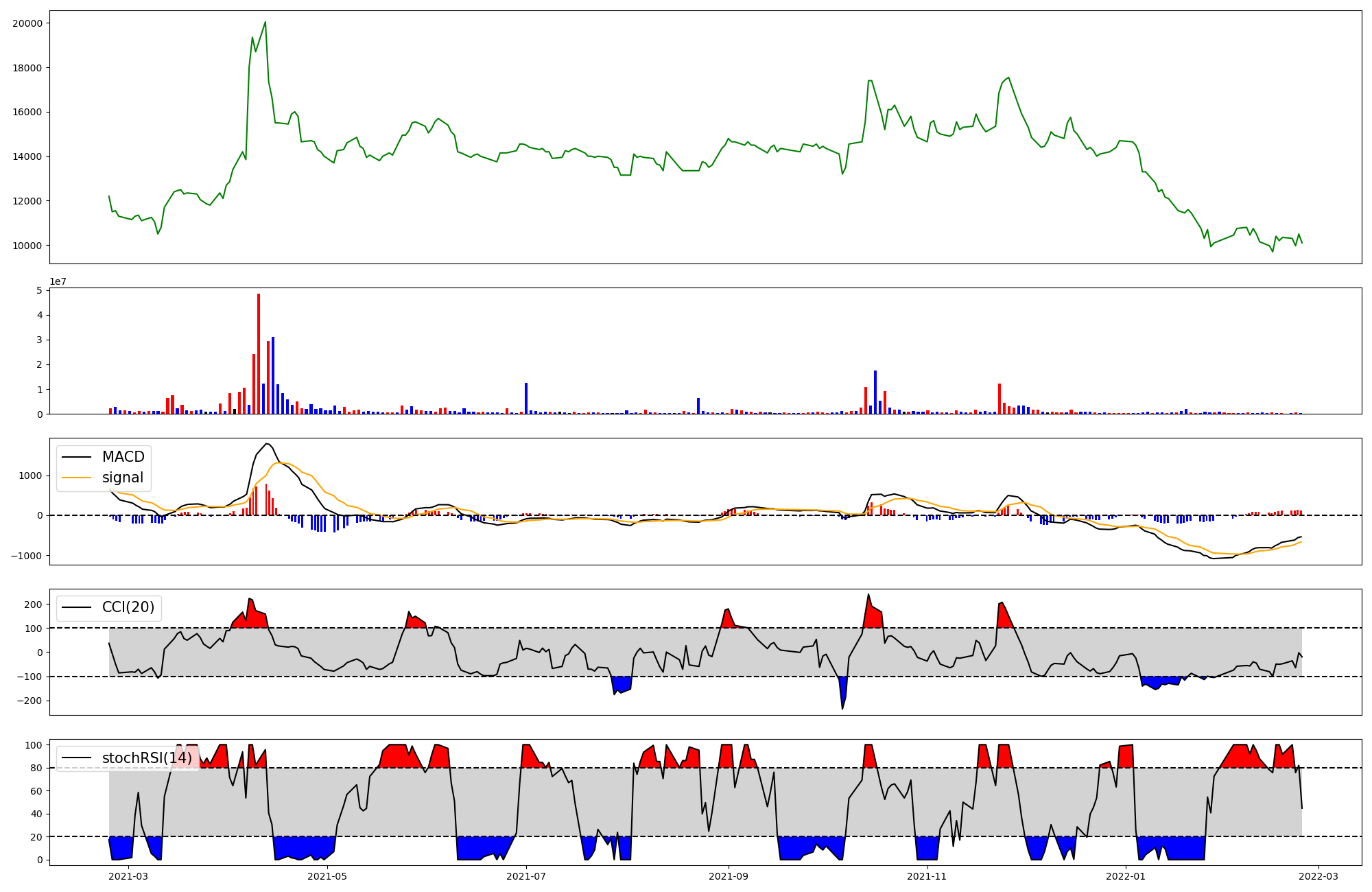Click the CCI(20) legend label
Viewport: 1372px width, 892px height.
coord(128,607)
